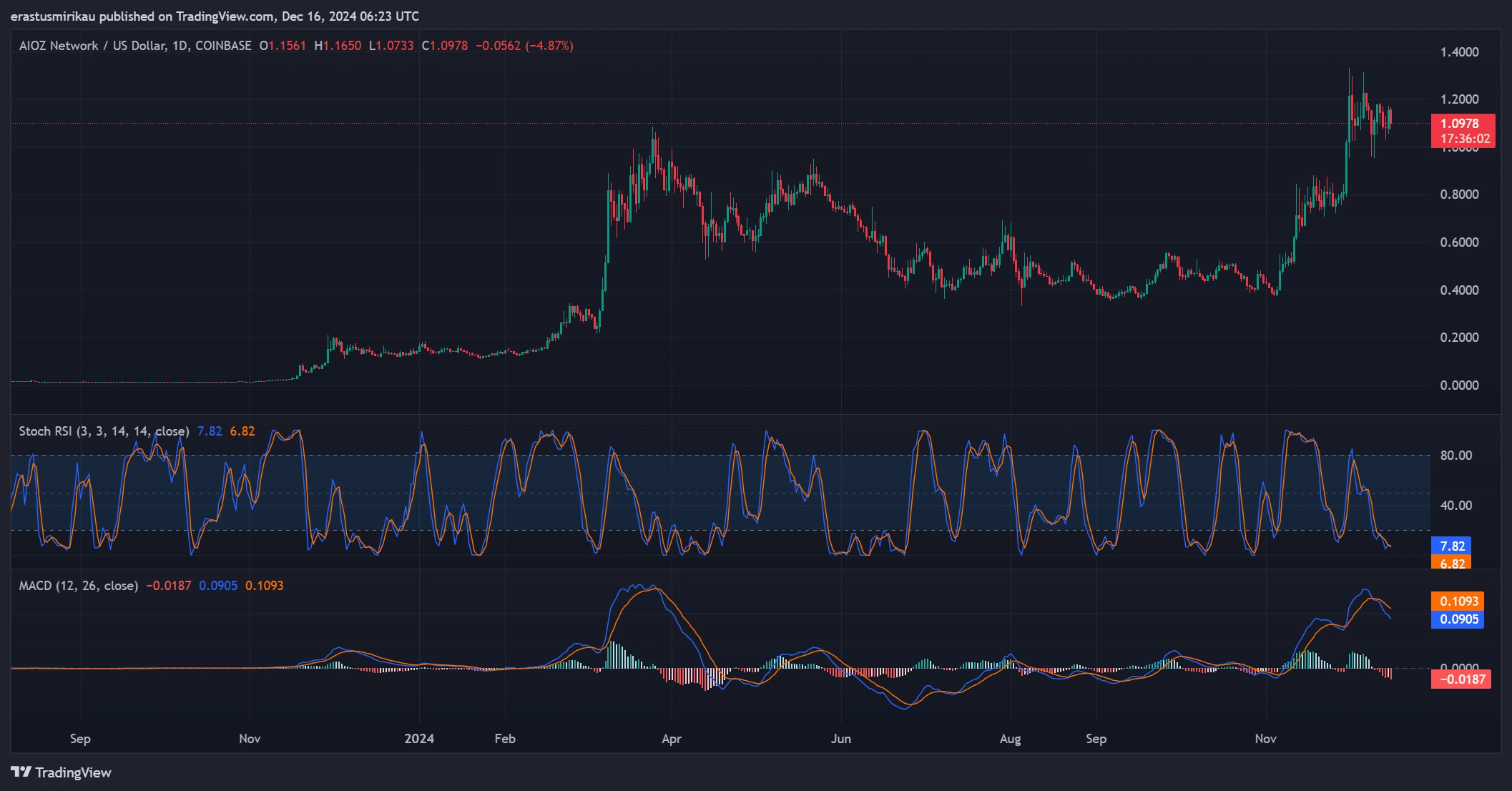Viewport: 1512px width, 791px height.
Task: Click the red −0.0187 tag on the MACD axis
Action: pos(1461,679)
